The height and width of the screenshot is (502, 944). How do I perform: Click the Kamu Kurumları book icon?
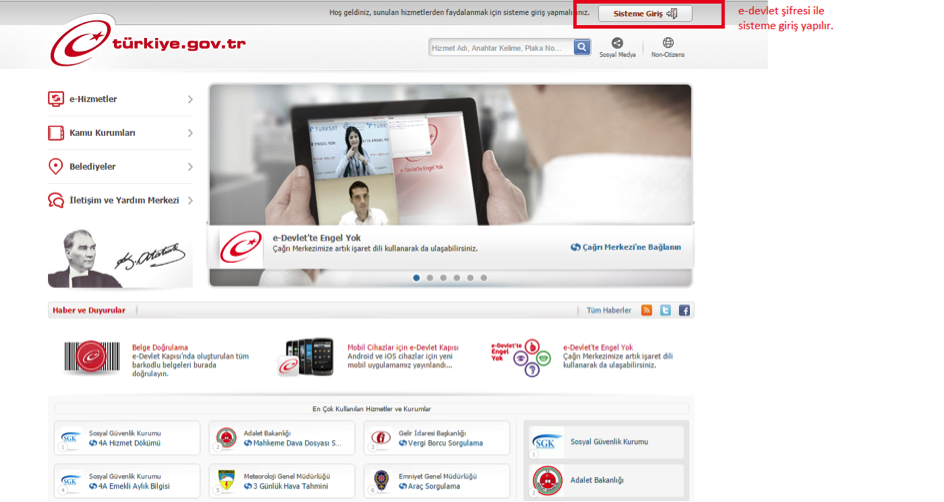(56, 132)
